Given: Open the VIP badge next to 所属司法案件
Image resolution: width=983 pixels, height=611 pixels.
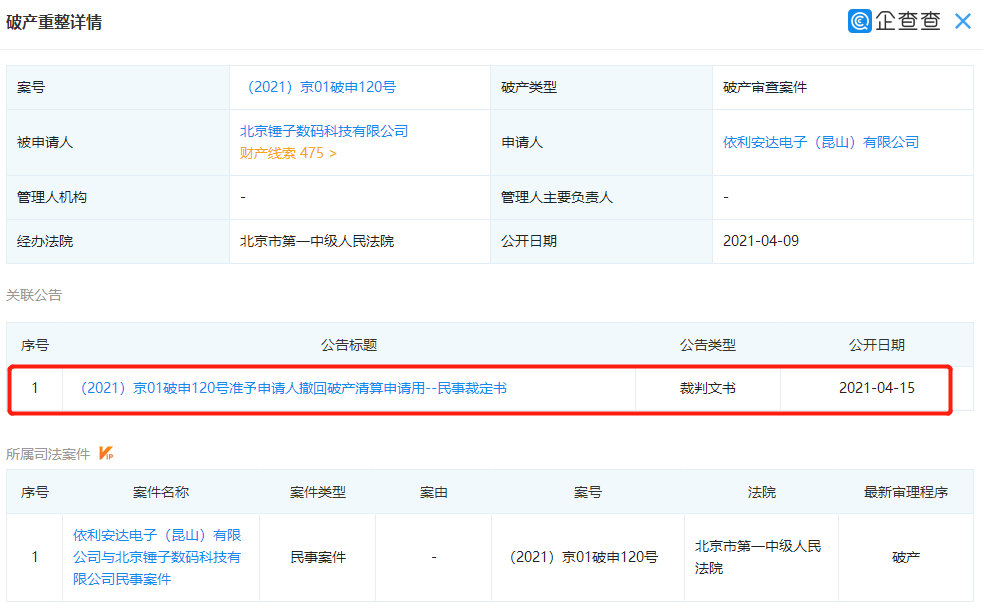Looking at the screenshot, I should coord(106,453).
